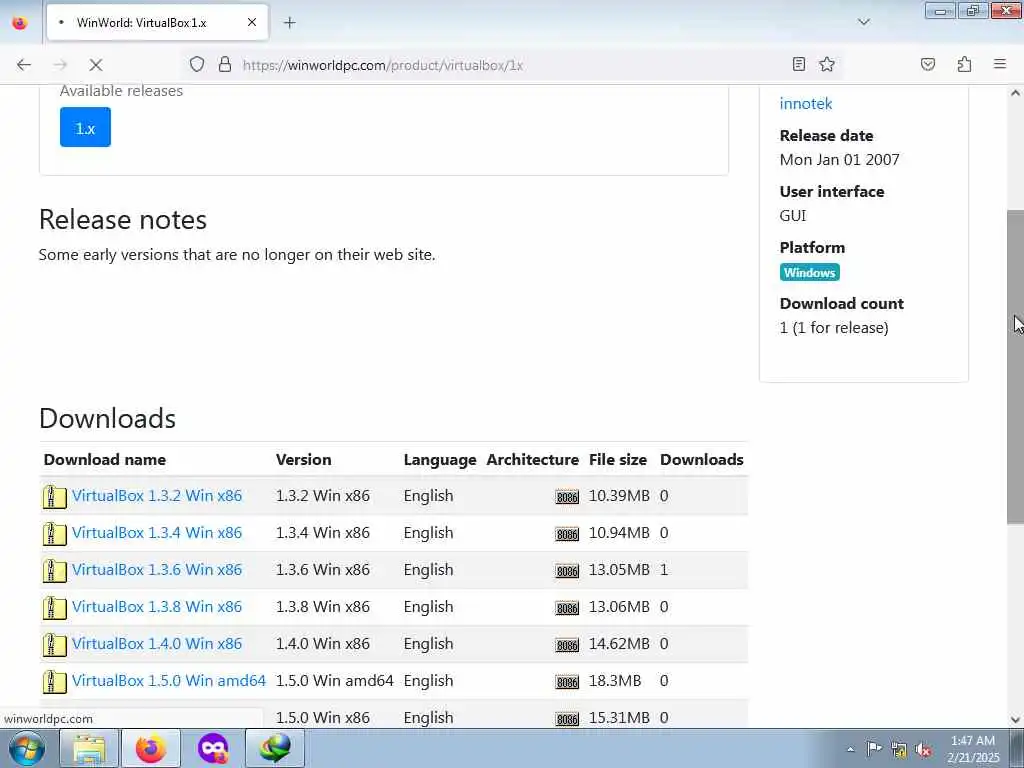
Task: Click the page scrollbar down arrow
Action: tap(1015, 720)
